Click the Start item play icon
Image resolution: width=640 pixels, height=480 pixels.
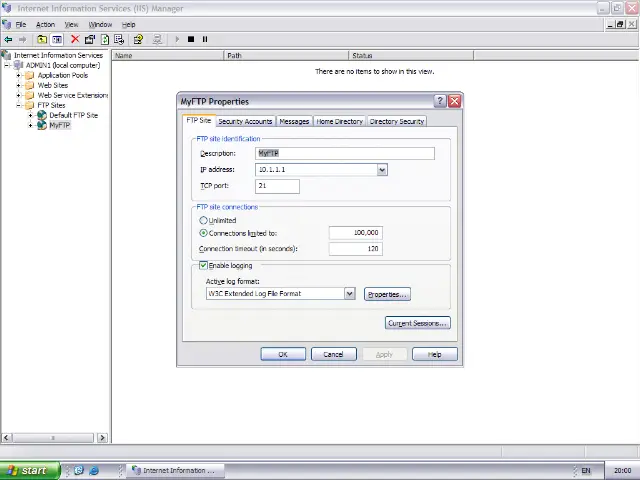(177, 39)
